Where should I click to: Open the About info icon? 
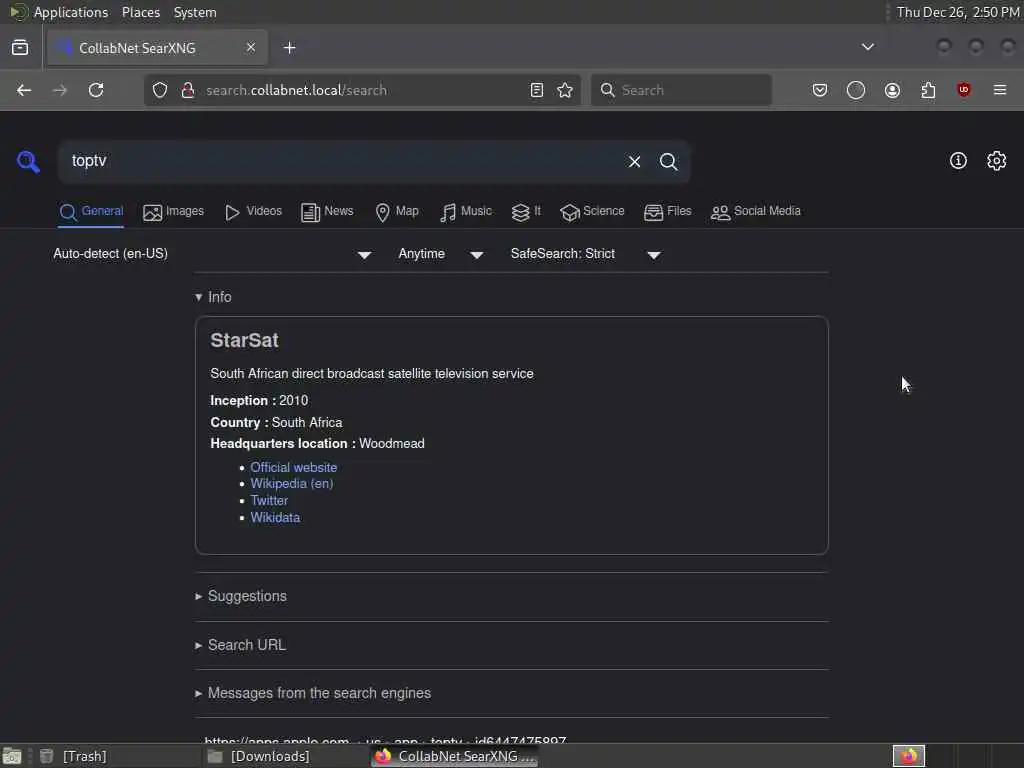[958, 161]
